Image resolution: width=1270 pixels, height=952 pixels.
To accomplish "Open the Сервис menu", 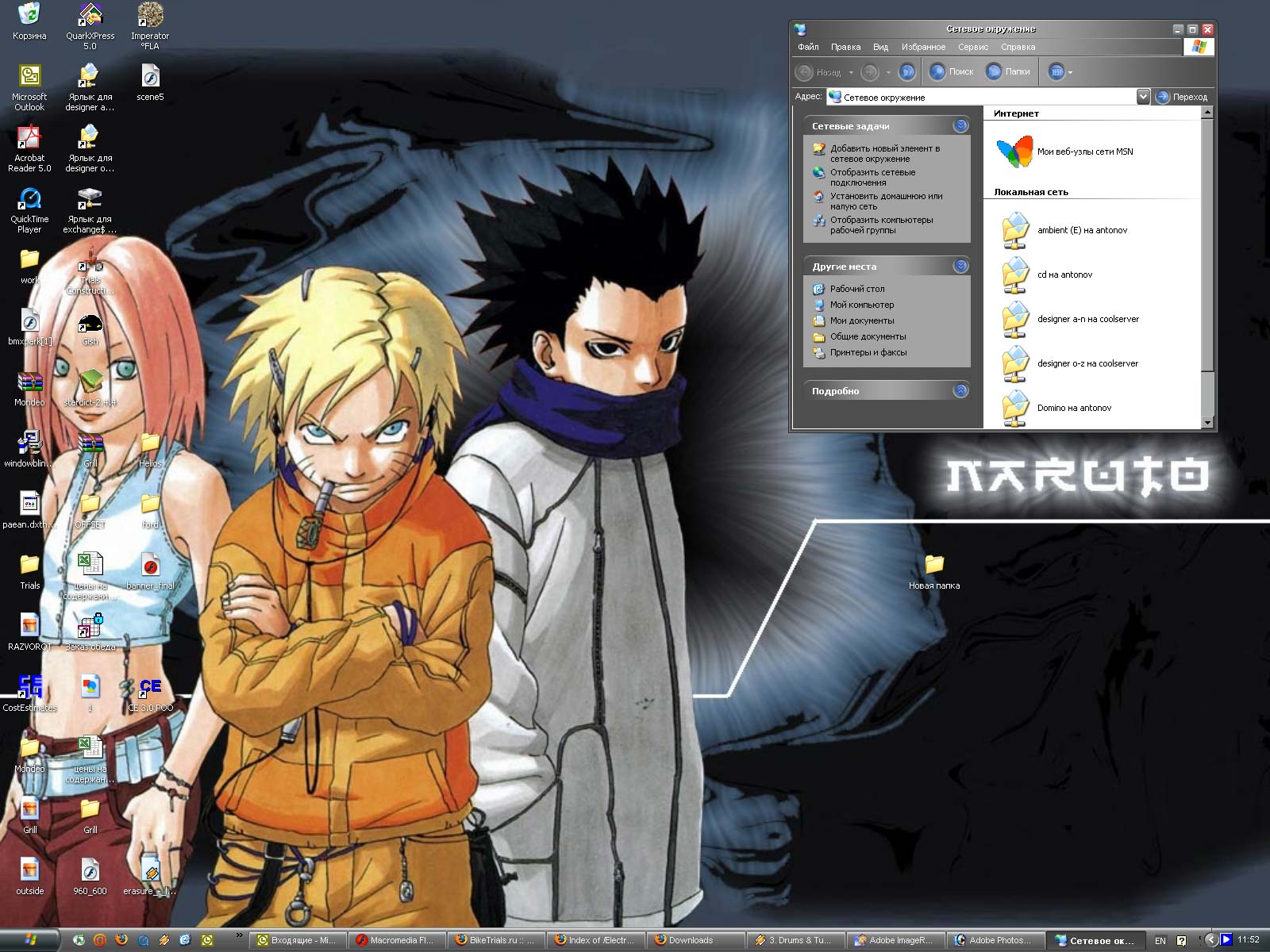I will [x=972, y=47].
